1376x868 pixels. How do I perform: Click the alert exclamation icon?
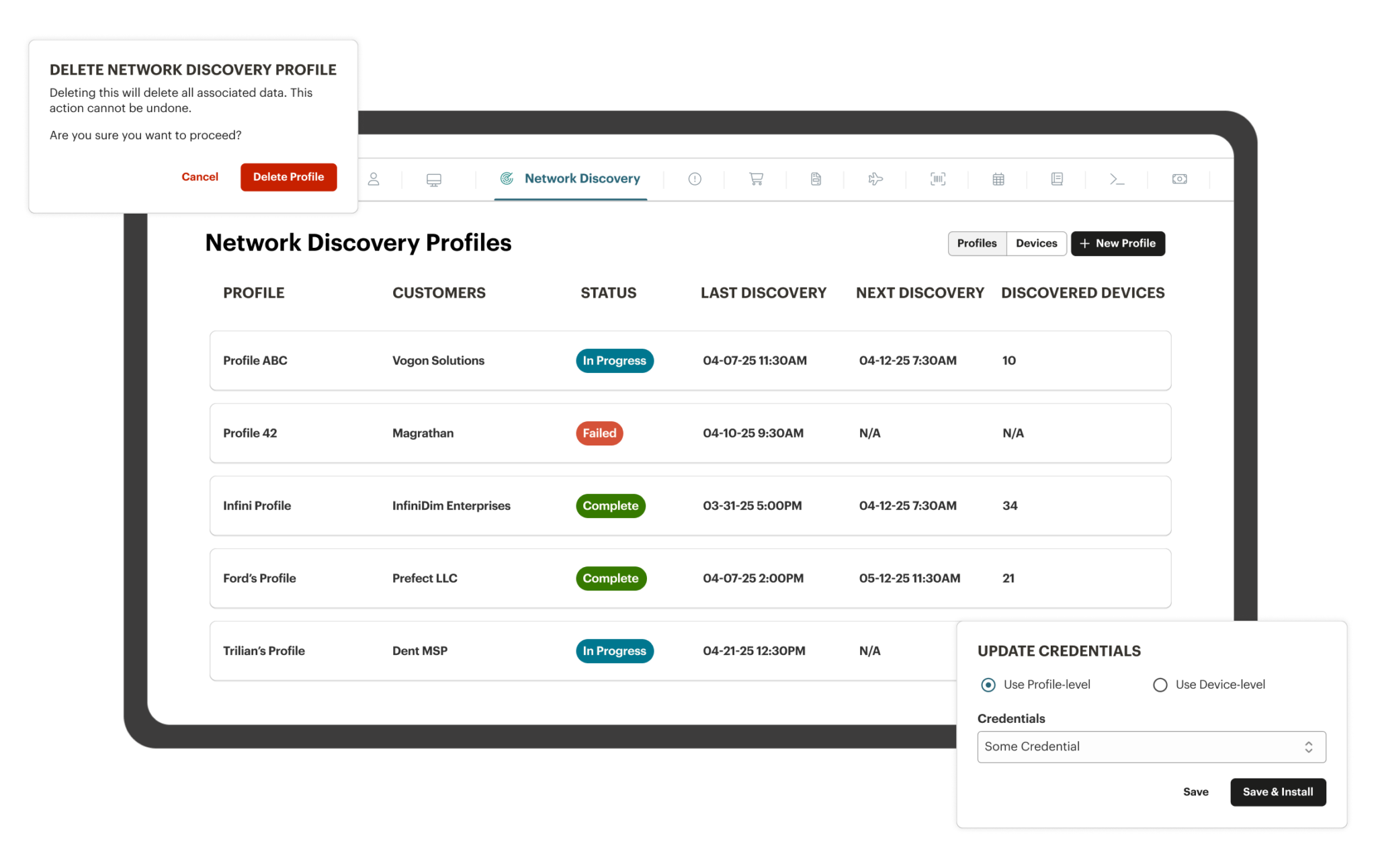click(694, 179)
